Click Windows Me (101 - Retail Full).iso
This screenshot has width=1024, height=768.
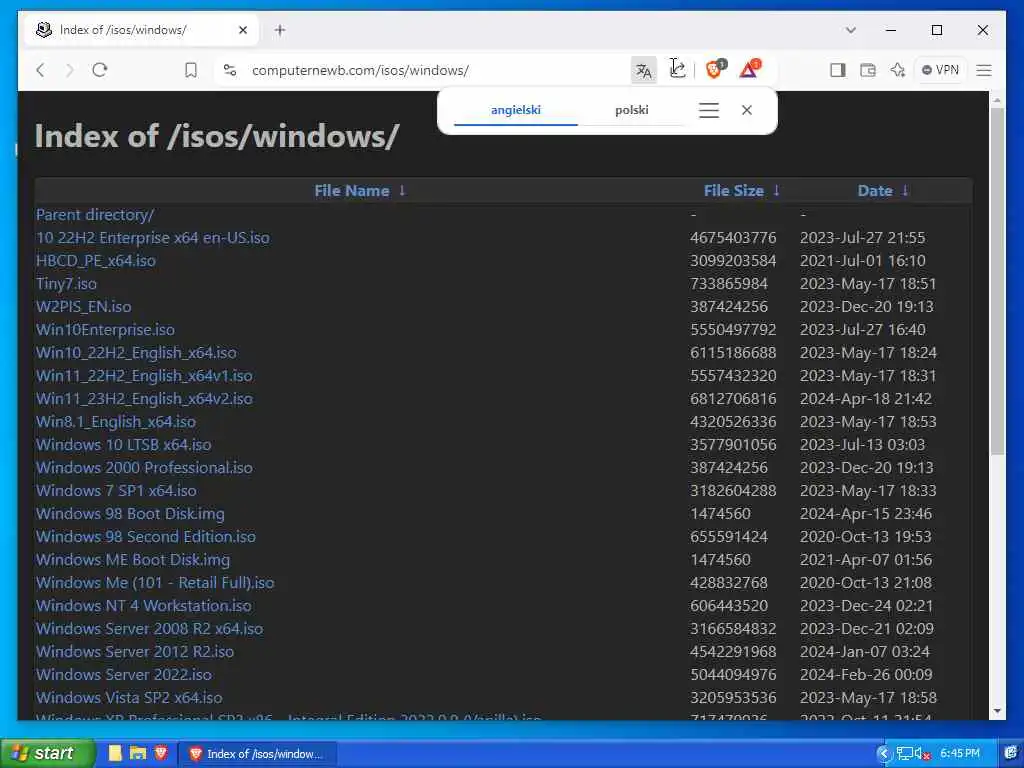tap(155, 583)
